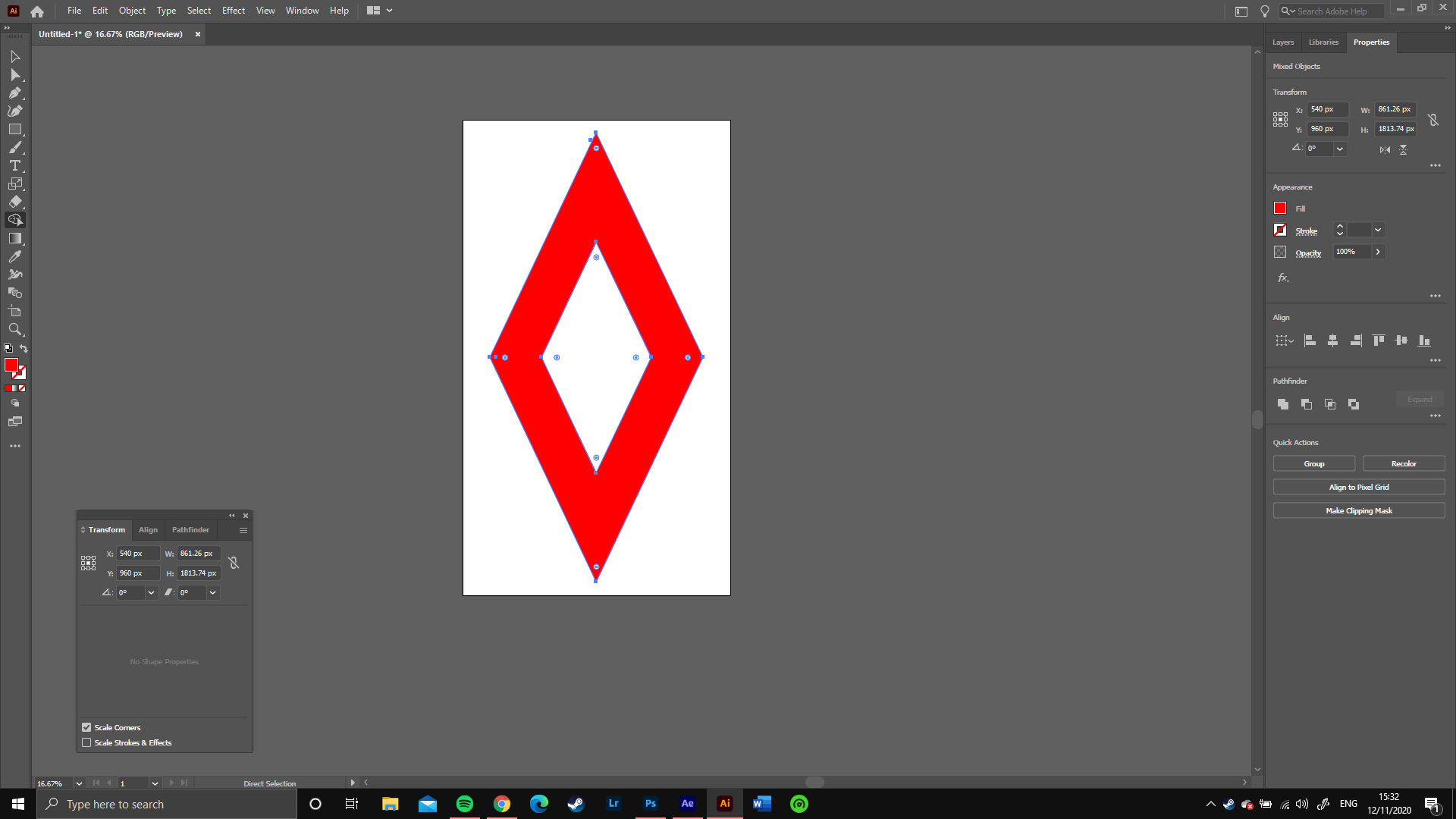
Task: Click Make Clipping Mask button
Action: (x=1358, y=510)
